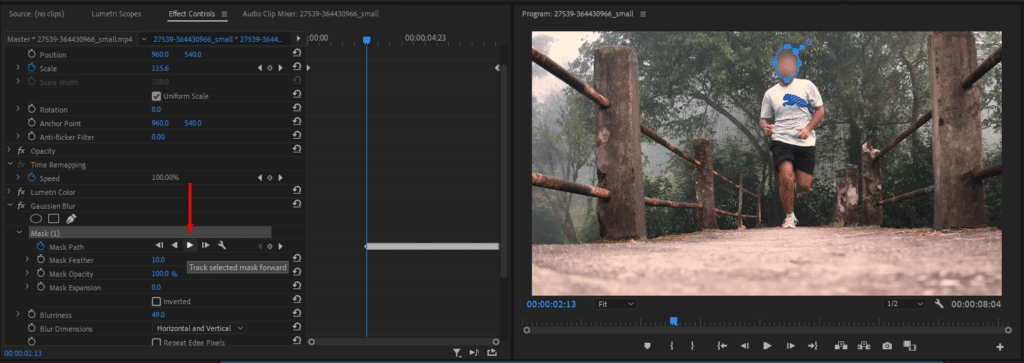Enable the Inverted mask checkbox
1024x363 pixels.
pos(156,302)
